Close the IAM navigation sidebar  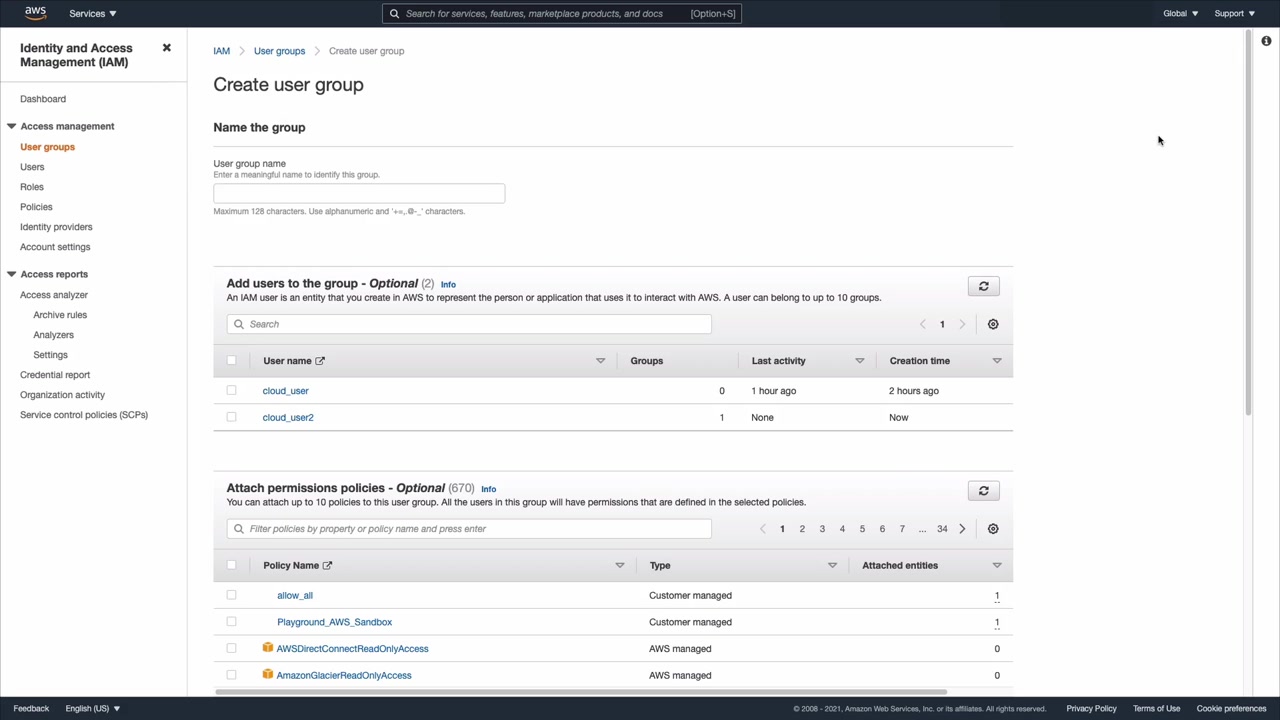point(167,48)
